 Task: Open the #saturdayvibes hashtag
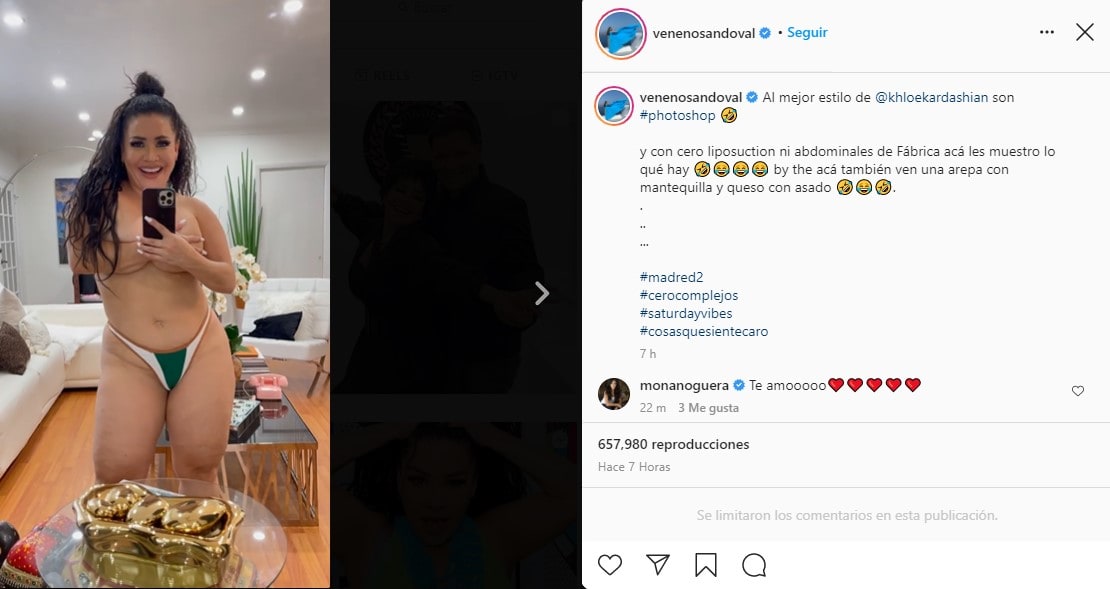click(686, 313)
